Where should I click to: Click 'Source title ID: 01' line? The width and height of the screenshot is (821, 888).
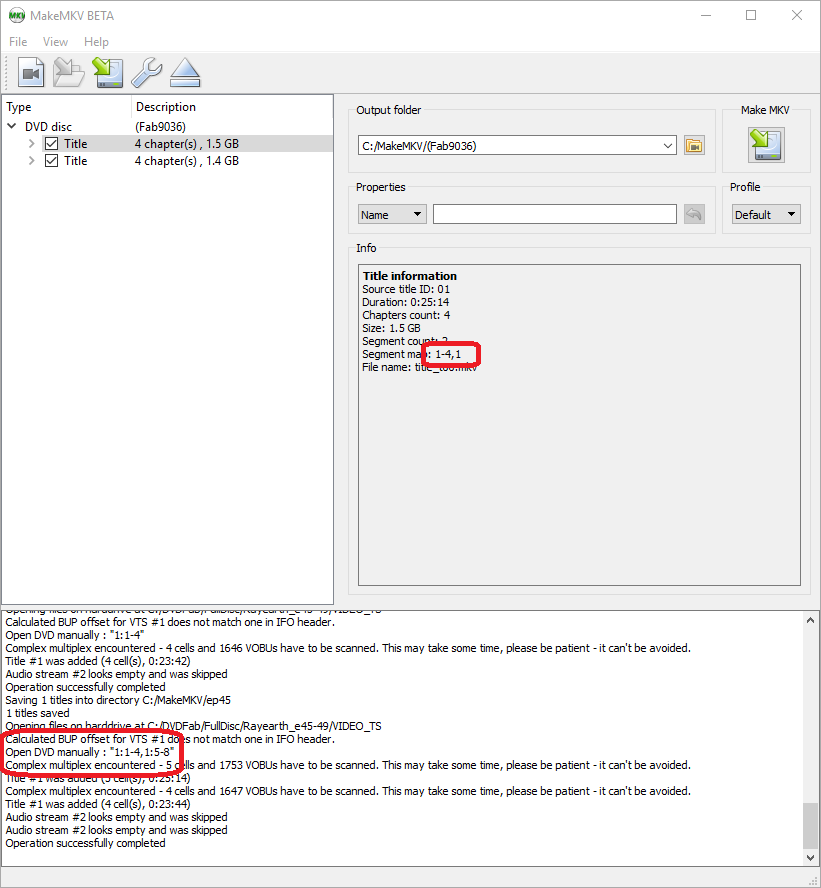click(x=406, y=289)
